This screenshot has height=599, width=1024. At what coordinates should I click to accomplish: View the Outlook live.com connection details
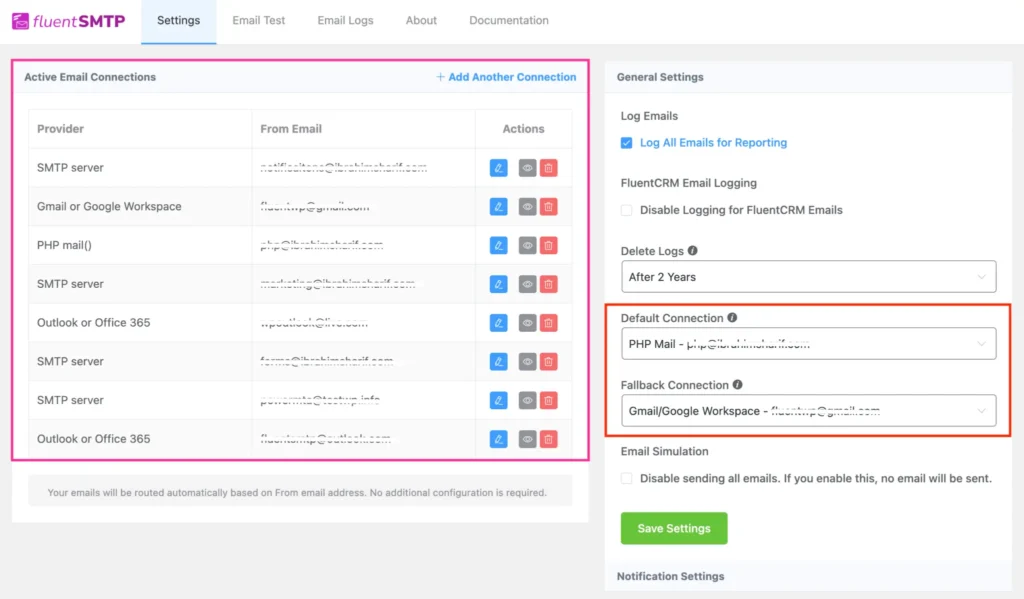(x=527, y=323)
